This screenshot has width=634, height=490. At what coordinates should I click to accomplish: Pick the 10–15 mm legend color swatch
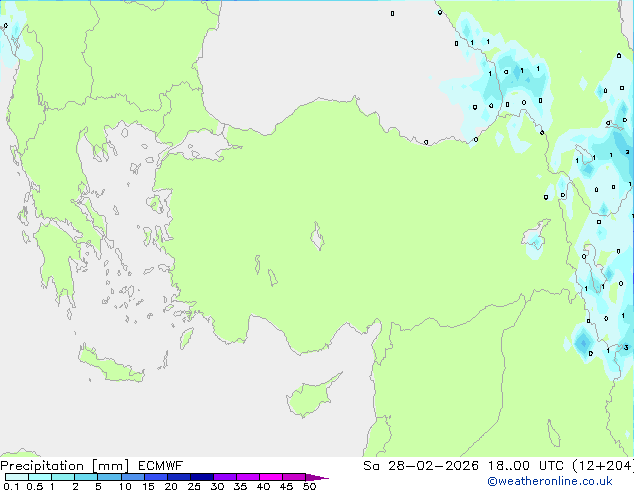[132, 477]
